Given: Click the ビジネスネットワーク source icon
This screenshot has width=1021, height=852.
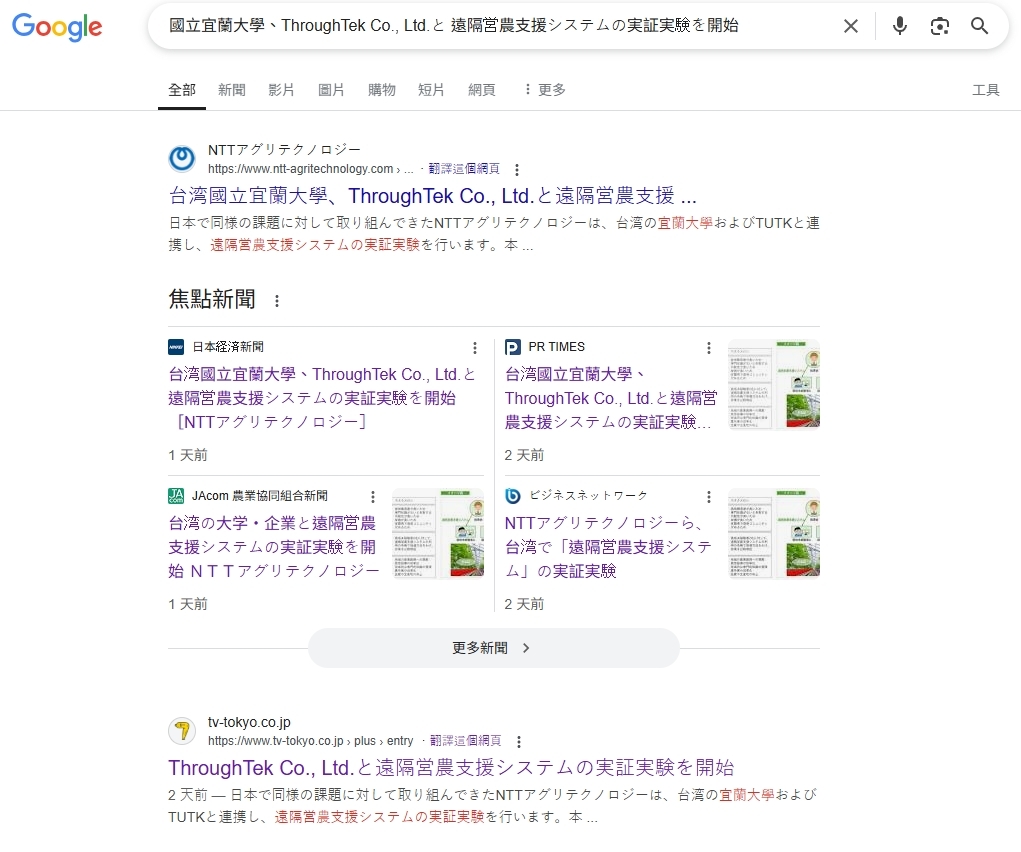Looking at the screenshot, I should (x=512, y=496).
